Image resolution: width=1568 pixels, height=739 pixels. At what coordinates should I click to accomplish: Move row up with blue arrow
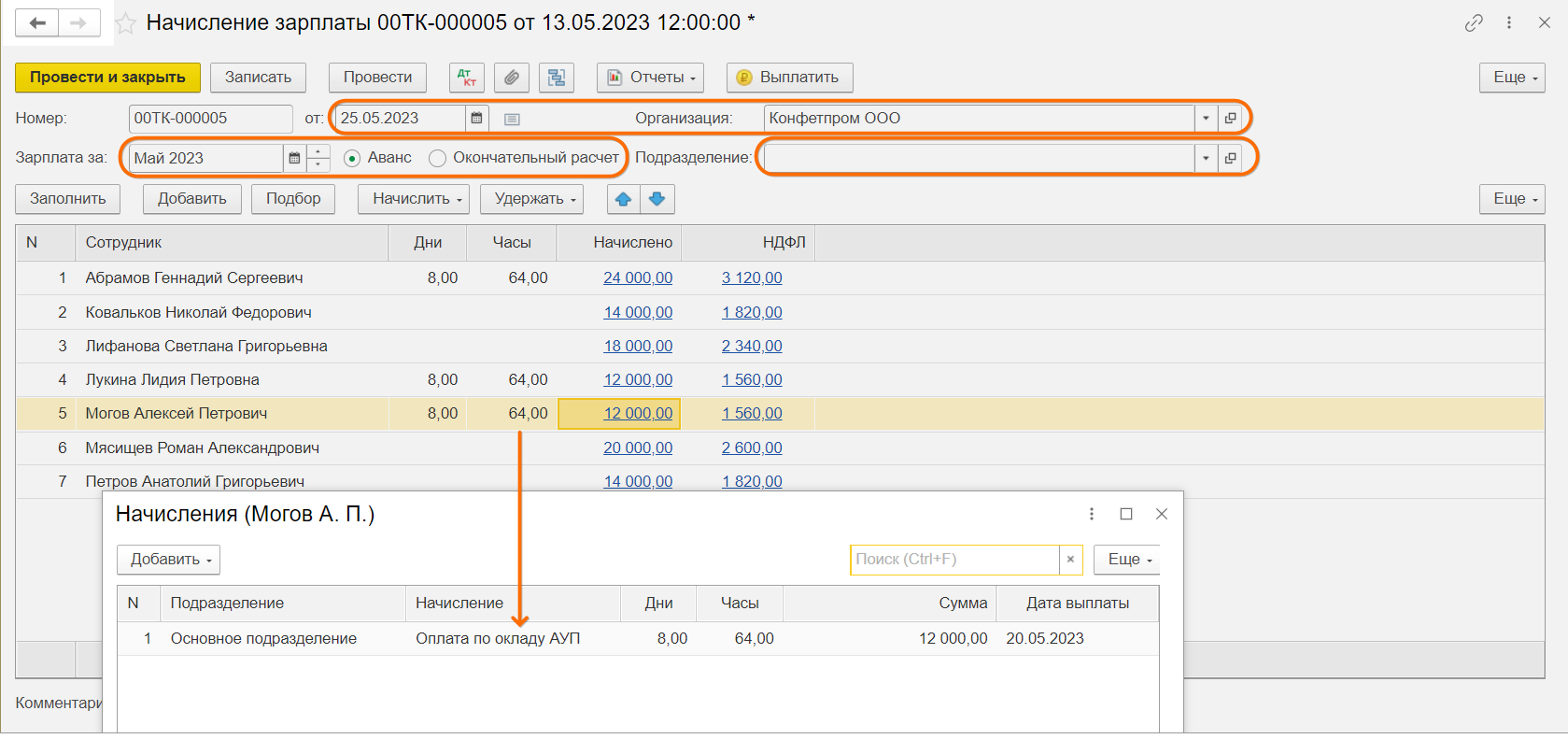coord(623,199)
